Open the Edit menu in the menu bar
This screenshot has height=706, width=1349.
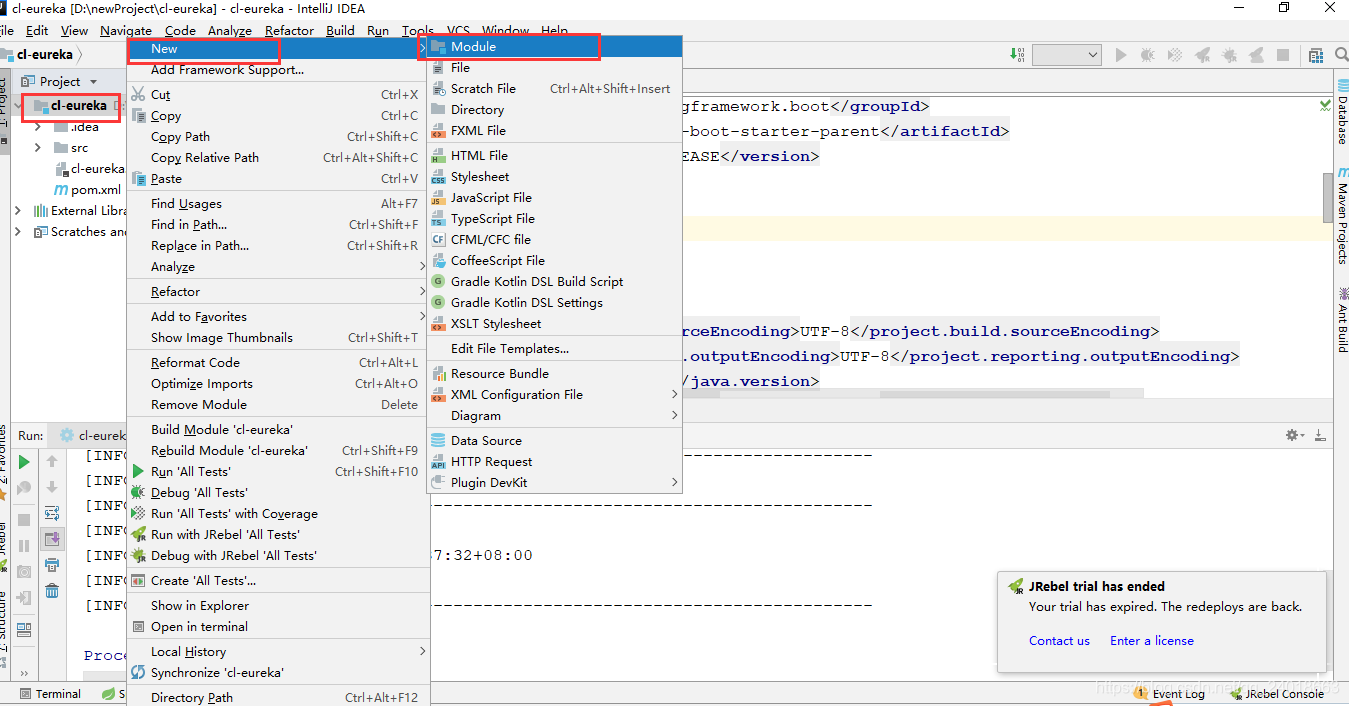click(x=37, y=31)
